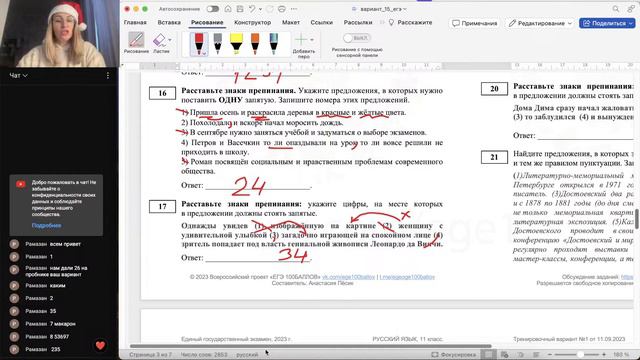The image size is (640, 360).
Task: Open the Вставка ribbon tab
Action: 169,22
